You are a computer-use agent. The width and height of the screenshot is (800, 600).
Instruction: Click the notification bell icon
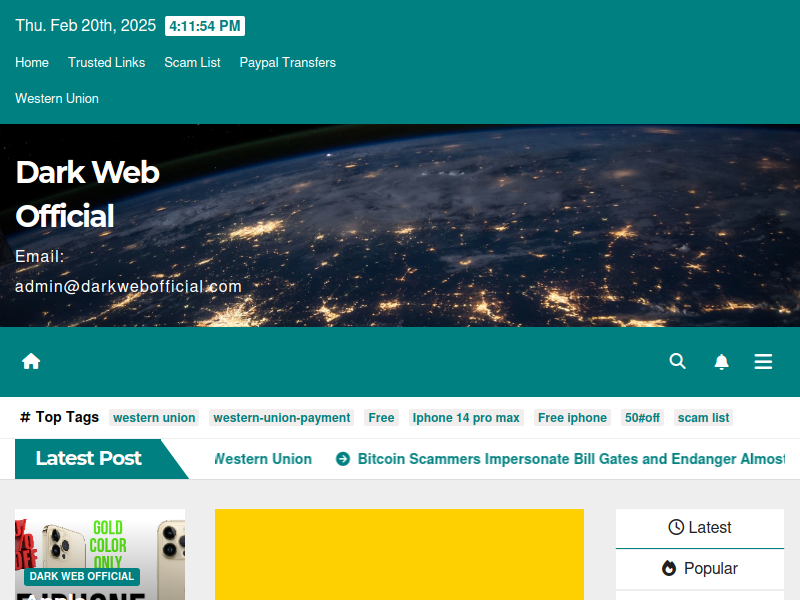[x=721, y=361]
